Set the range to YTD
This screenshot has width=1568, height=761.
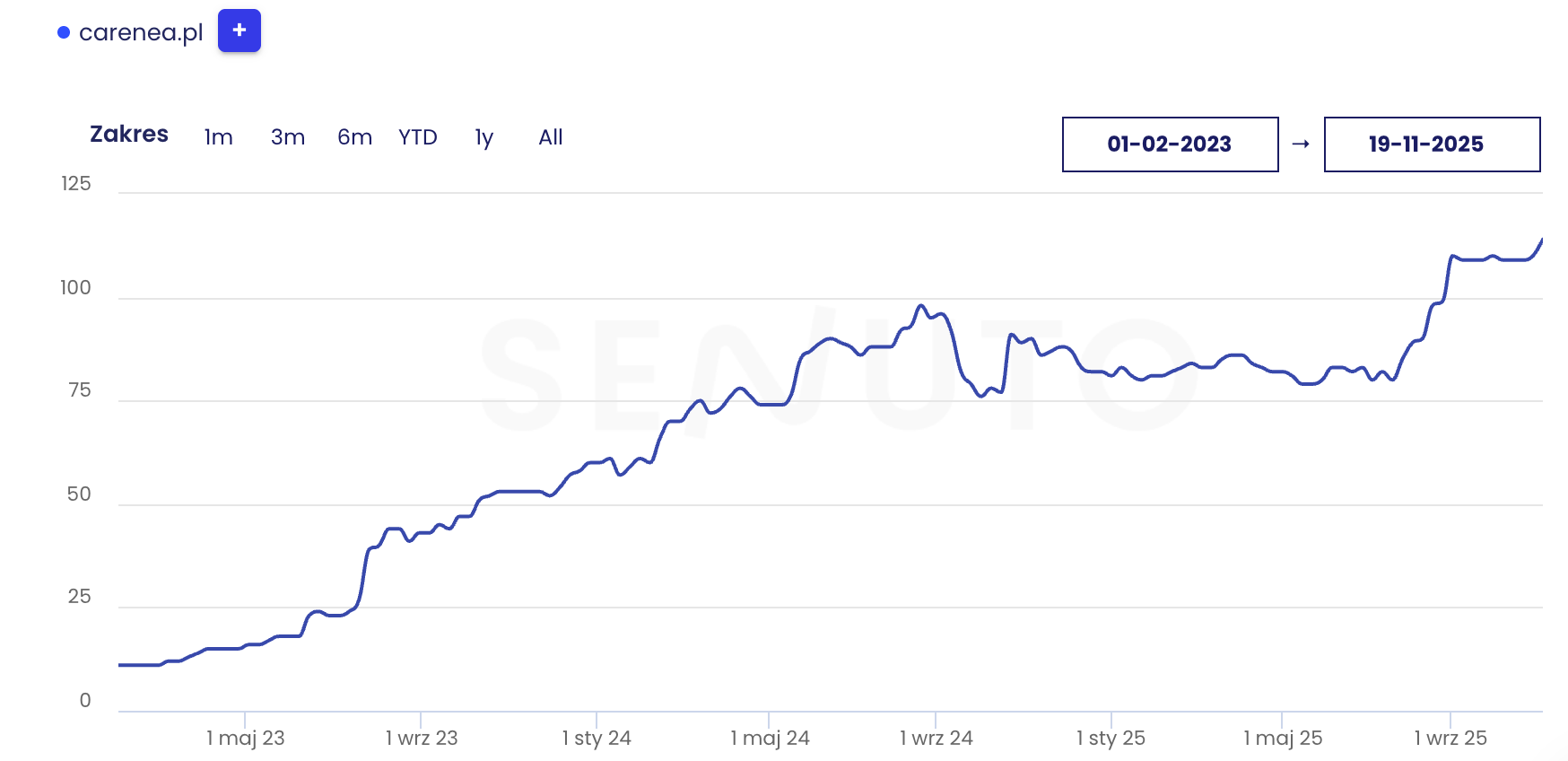tap(418, 137)
